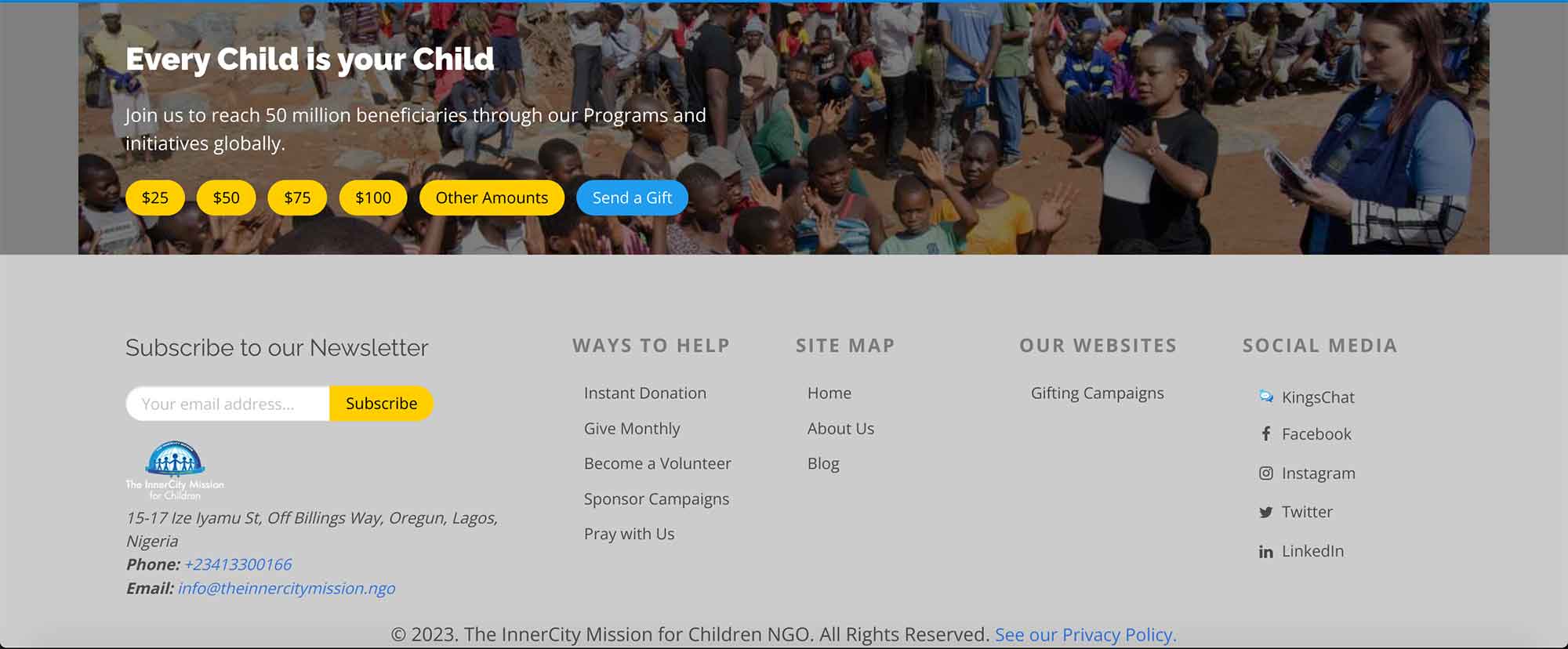
Task: Go to Become a Volunteer page
Action: (x=657, y=463)
